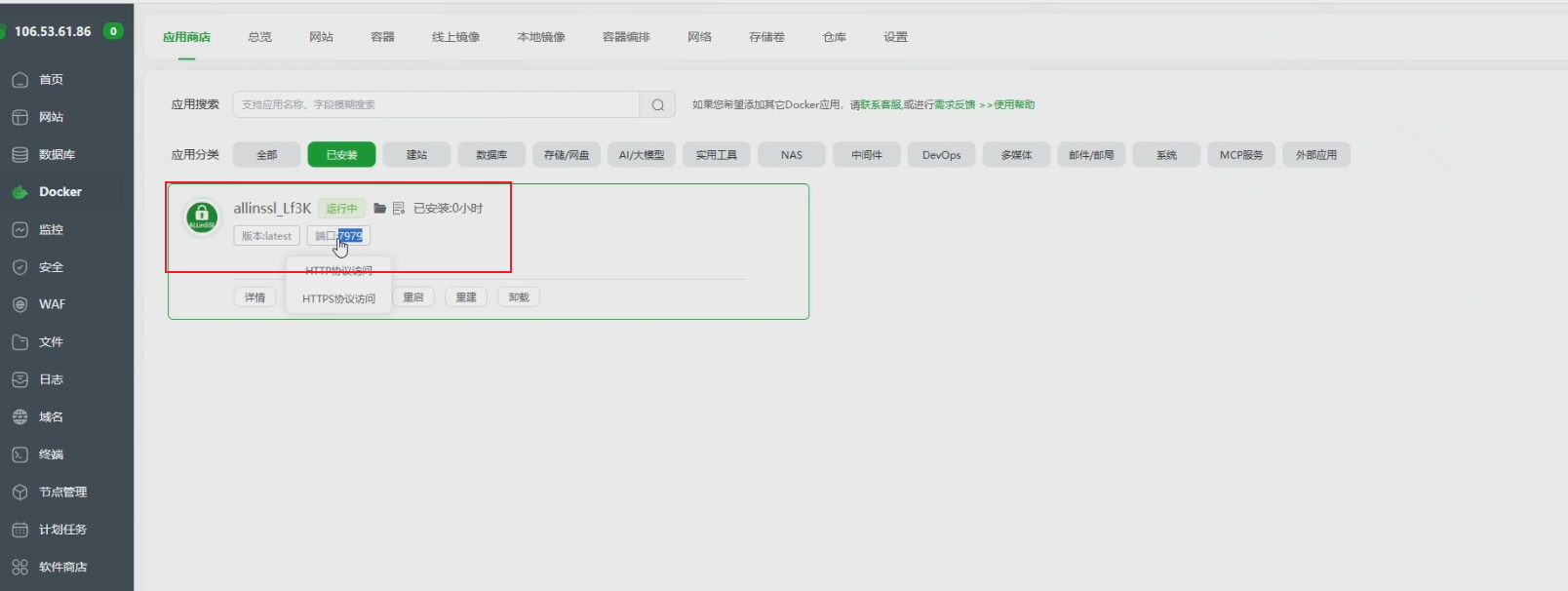The image size is (1568, 591).
Task: Click the 版本:latest tag
Action: 266,236
